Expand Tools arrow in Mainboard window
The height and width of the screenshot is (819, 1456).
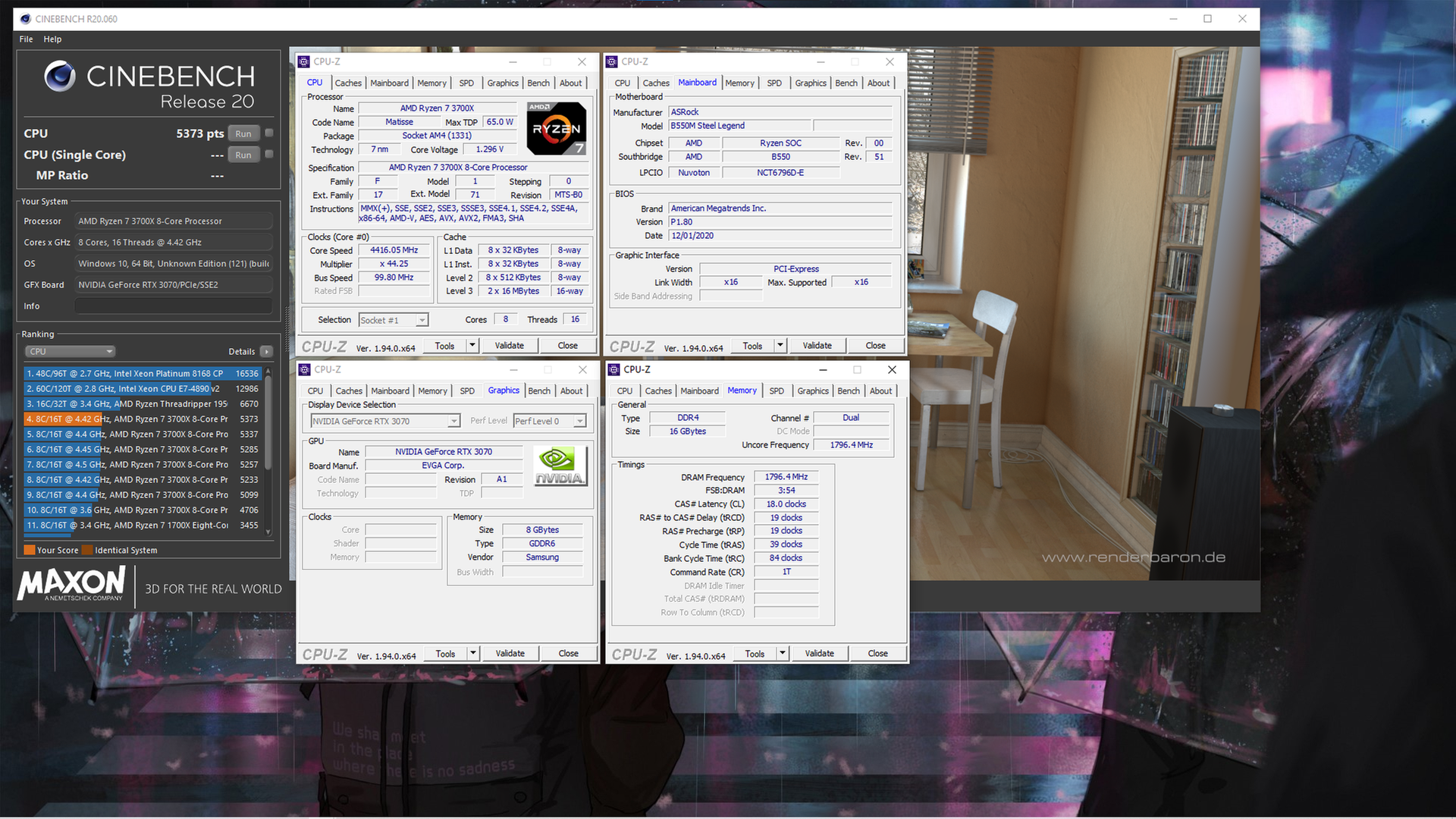tap(780, 345)
